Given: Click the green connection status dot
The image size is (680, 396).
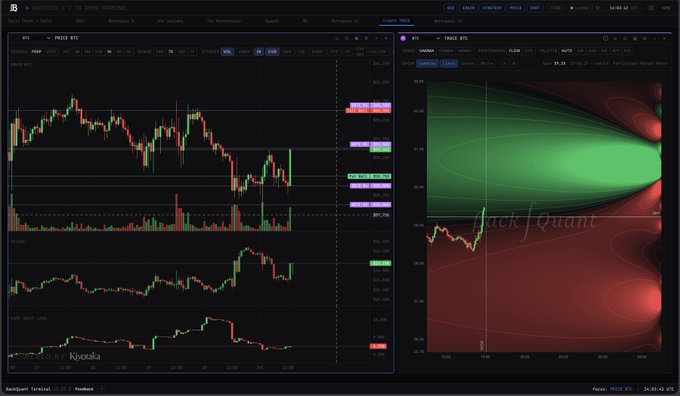Looking at the screenshot, I should point(572,8).
